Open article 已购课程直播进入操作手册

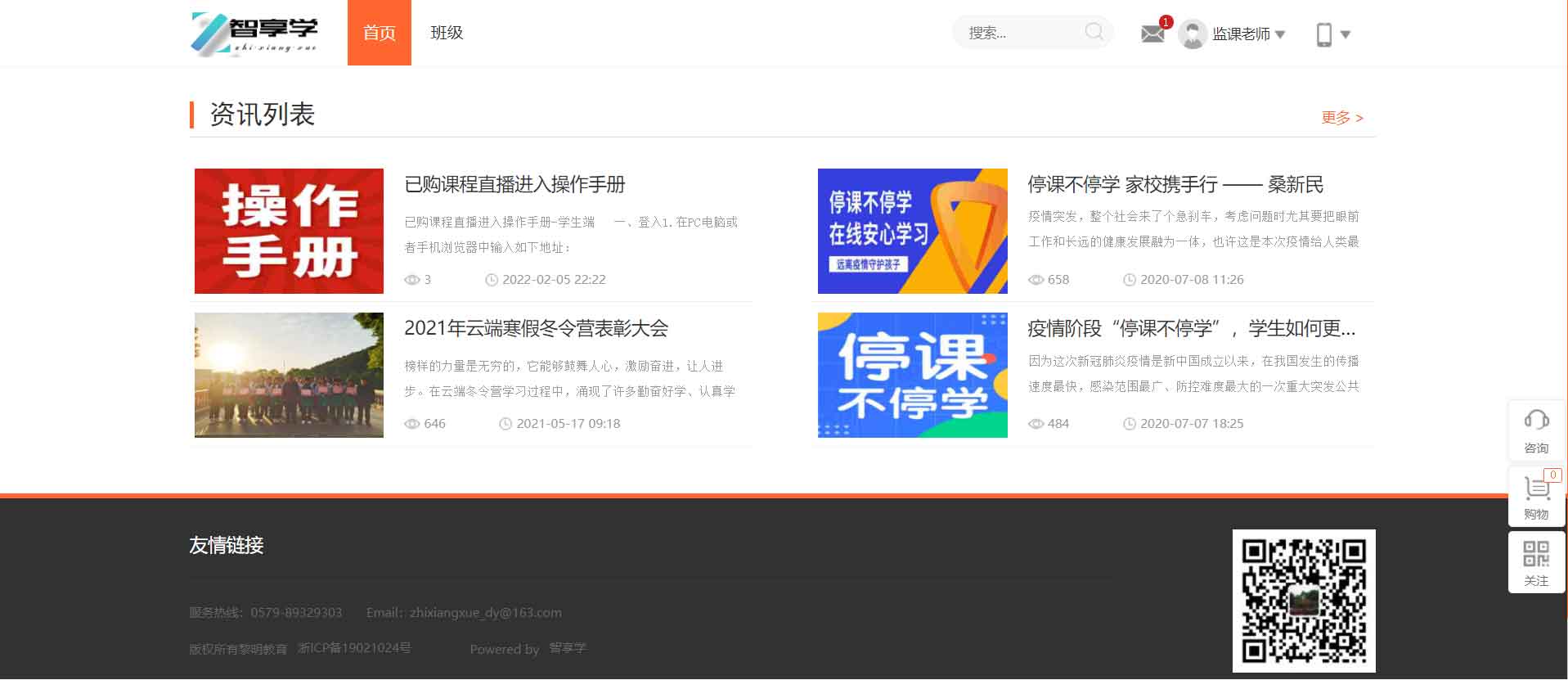tap(514, 185)
